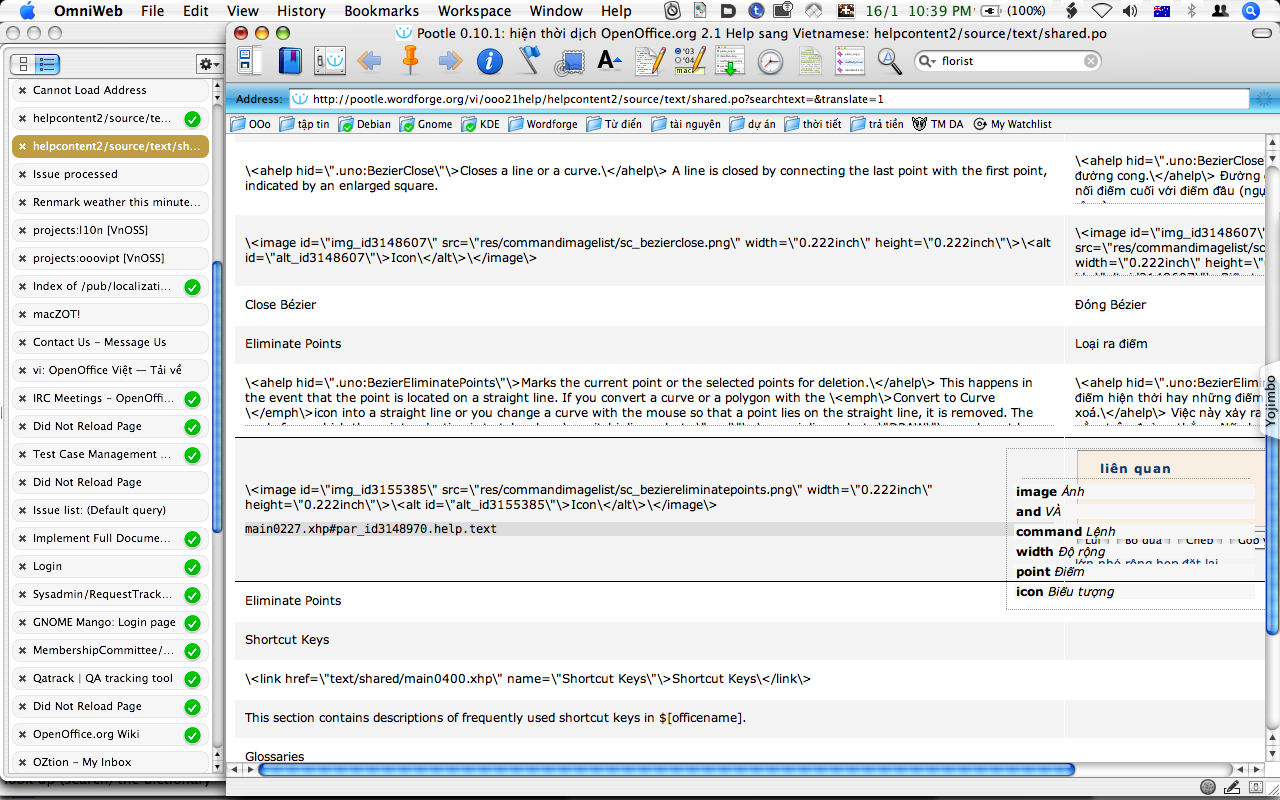
Task: Click the main0227.xhp#par_id3148970.help.text location line
Action: pyautogui.click(x=371, y=528)
